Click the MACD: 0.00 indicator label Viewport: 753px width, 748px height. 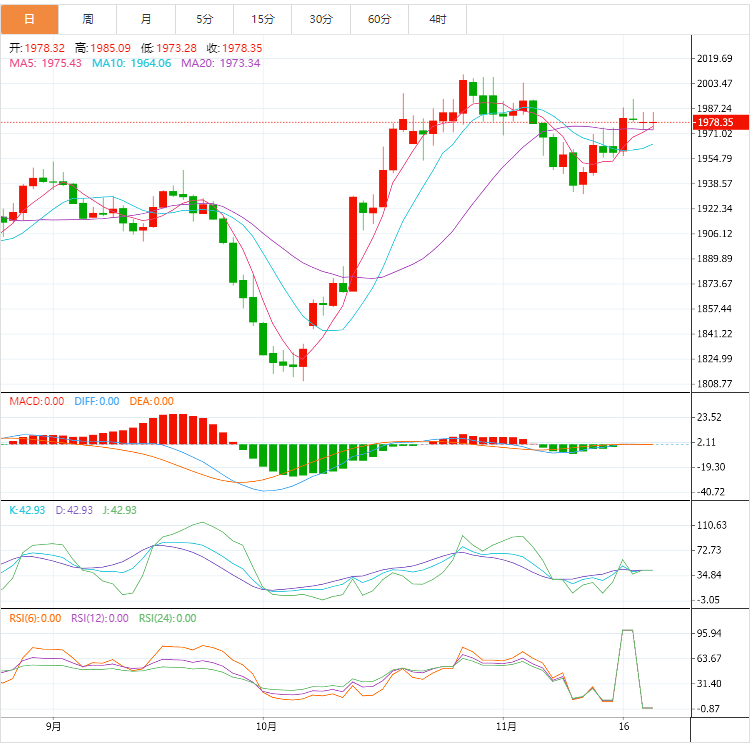pos(37,401)
